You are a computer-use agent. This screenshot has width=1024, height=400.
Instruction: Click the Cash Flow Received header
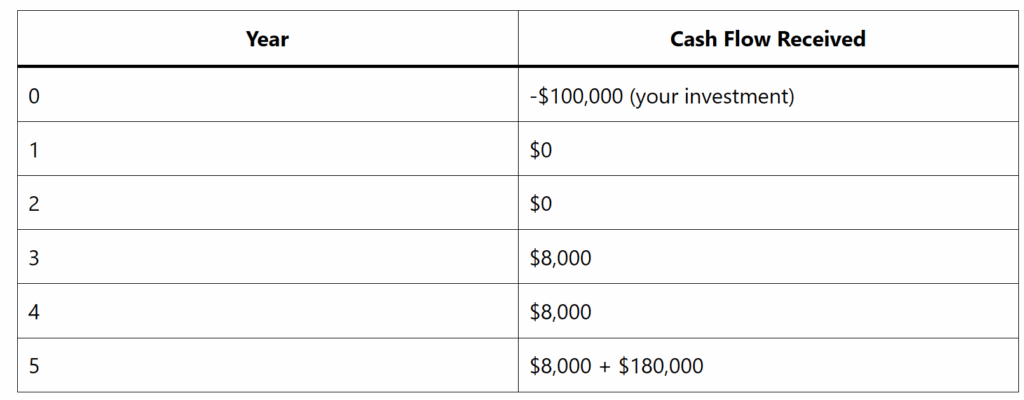coord(767,39)
